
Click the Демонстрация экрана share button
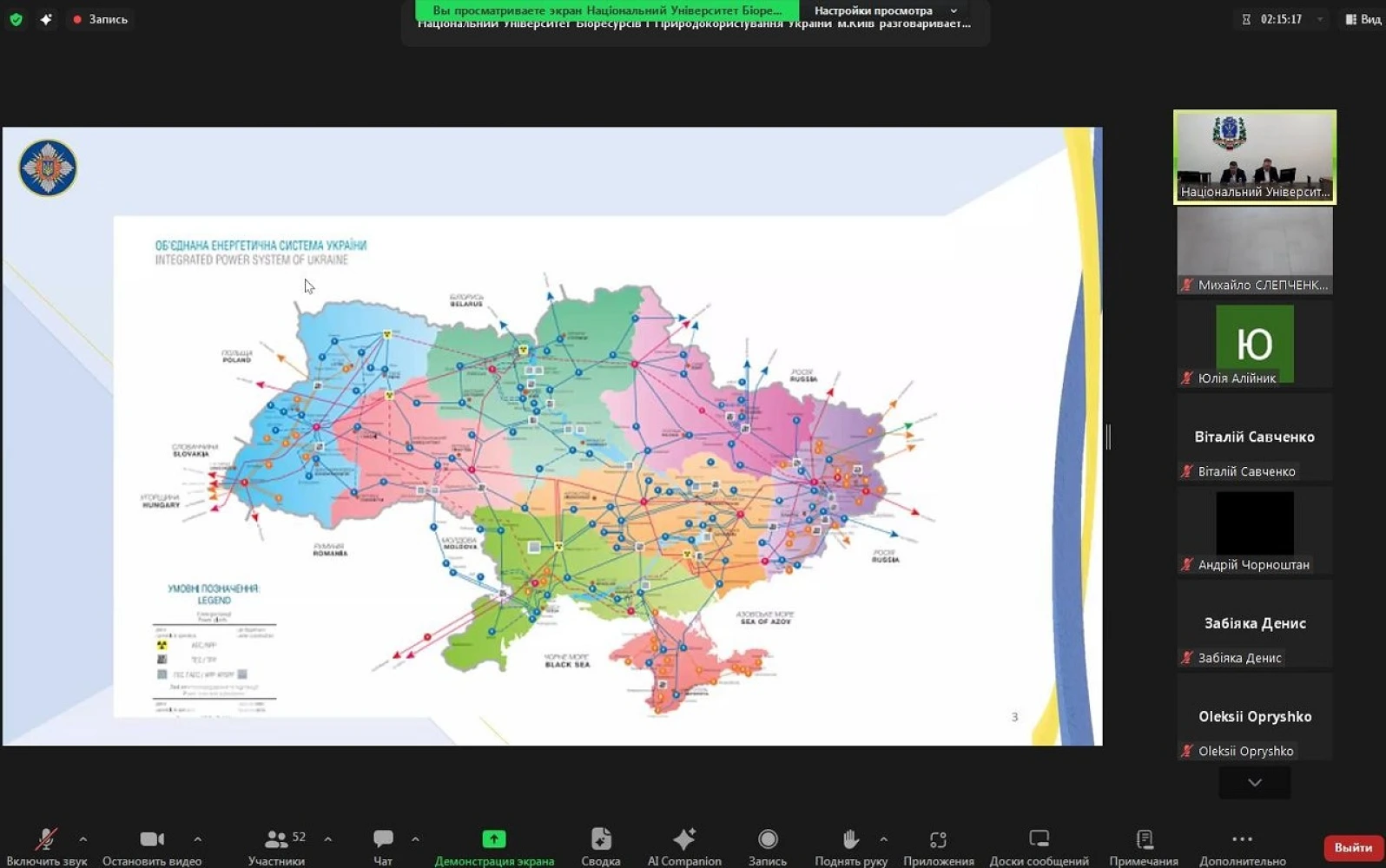coord(493,839)
